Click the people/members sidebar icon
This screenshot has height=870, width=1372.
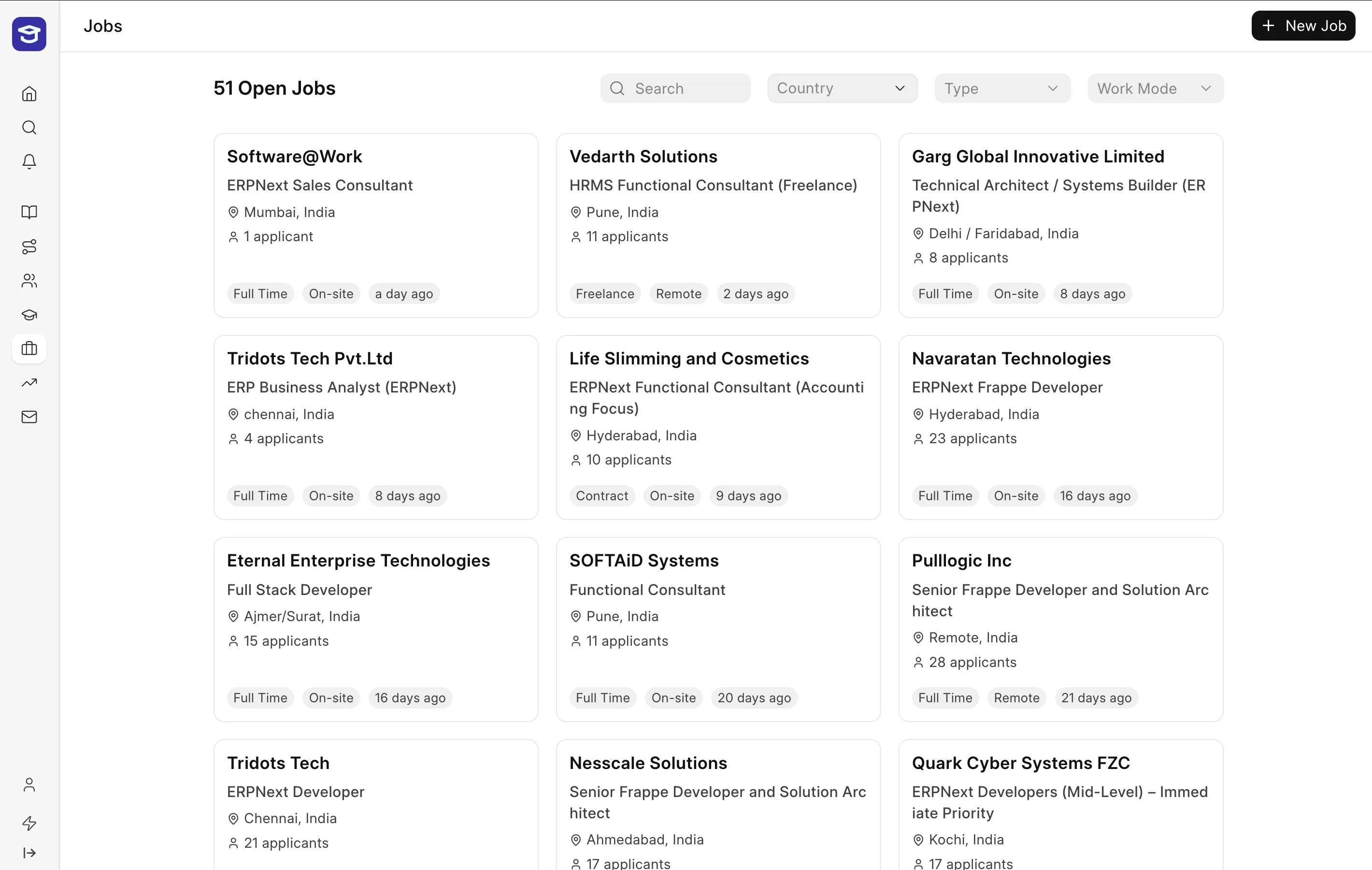point(29,280)
